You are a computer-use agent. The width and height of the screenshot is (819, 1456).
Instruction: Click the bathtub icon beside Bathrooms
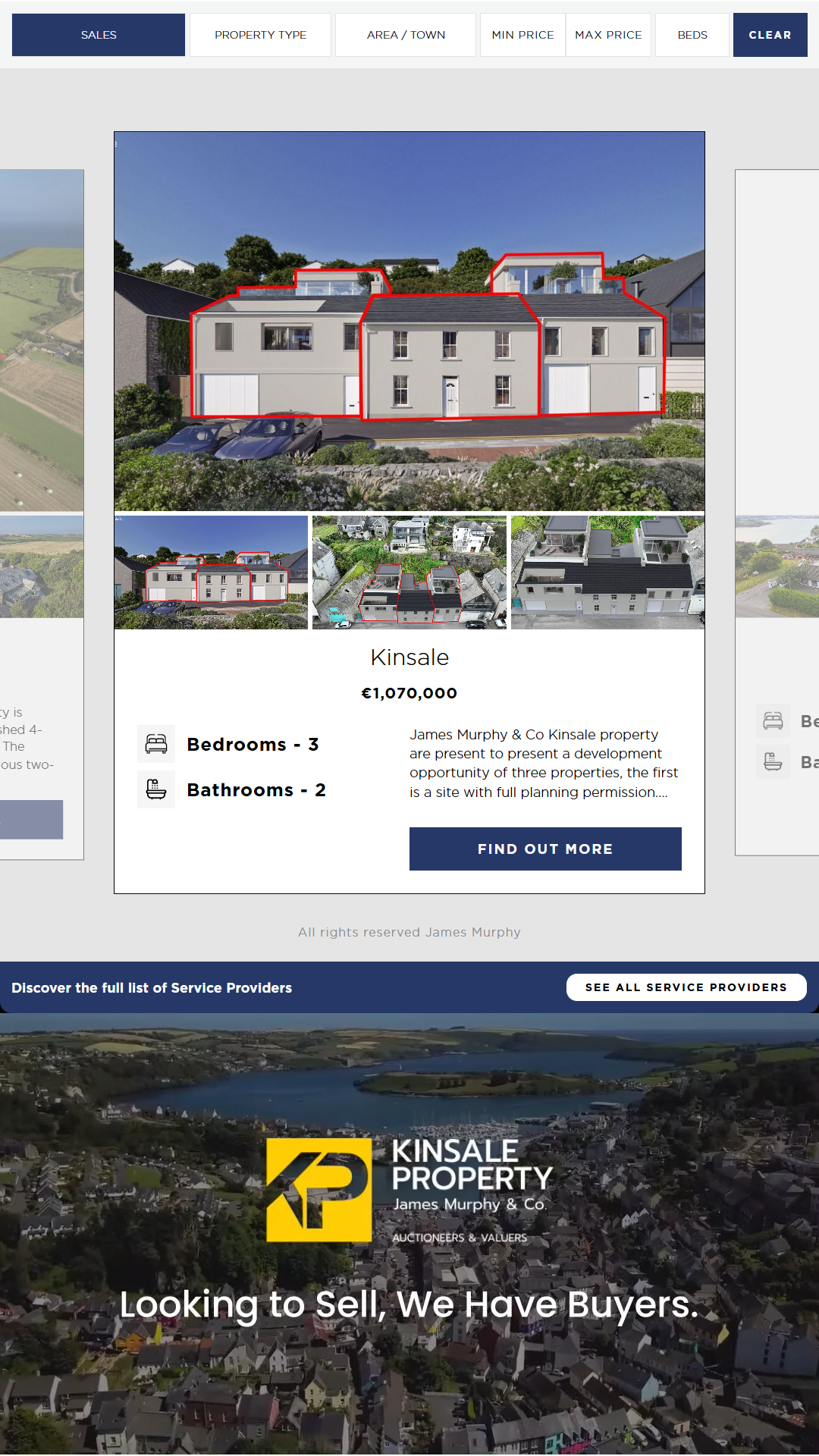click(x=156, y=789)
